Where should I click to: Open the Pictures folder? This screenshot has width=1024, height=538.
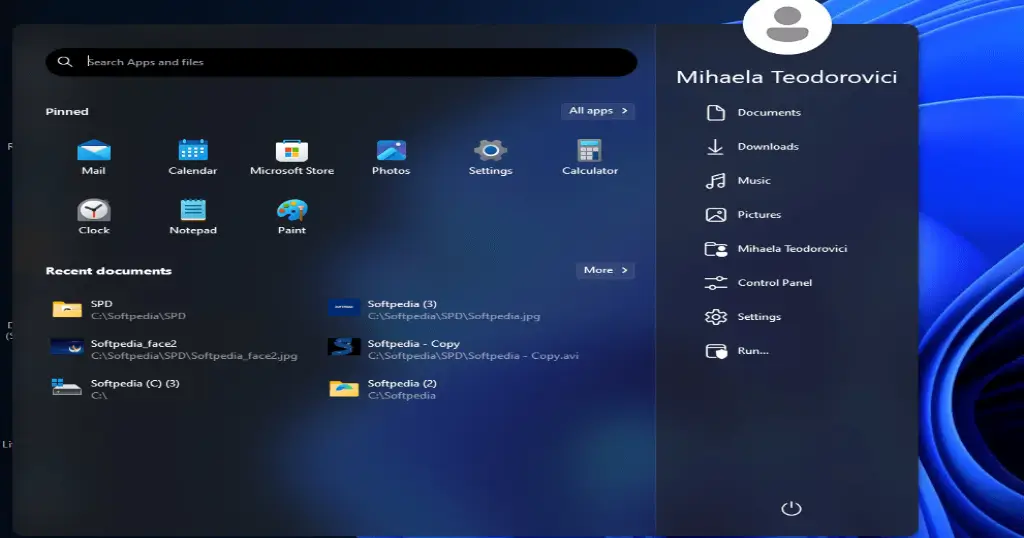(x=743, y=214)
